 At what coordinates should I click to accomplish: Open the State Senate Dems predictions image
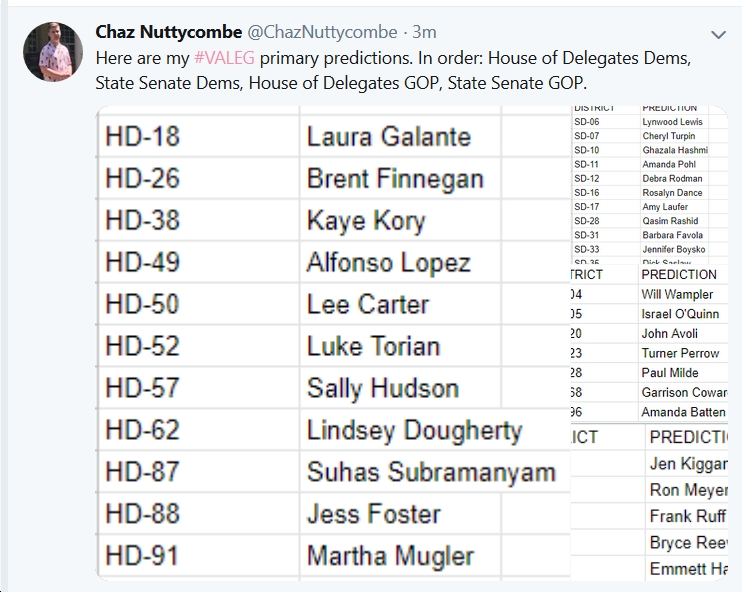[x=650, y=185]
